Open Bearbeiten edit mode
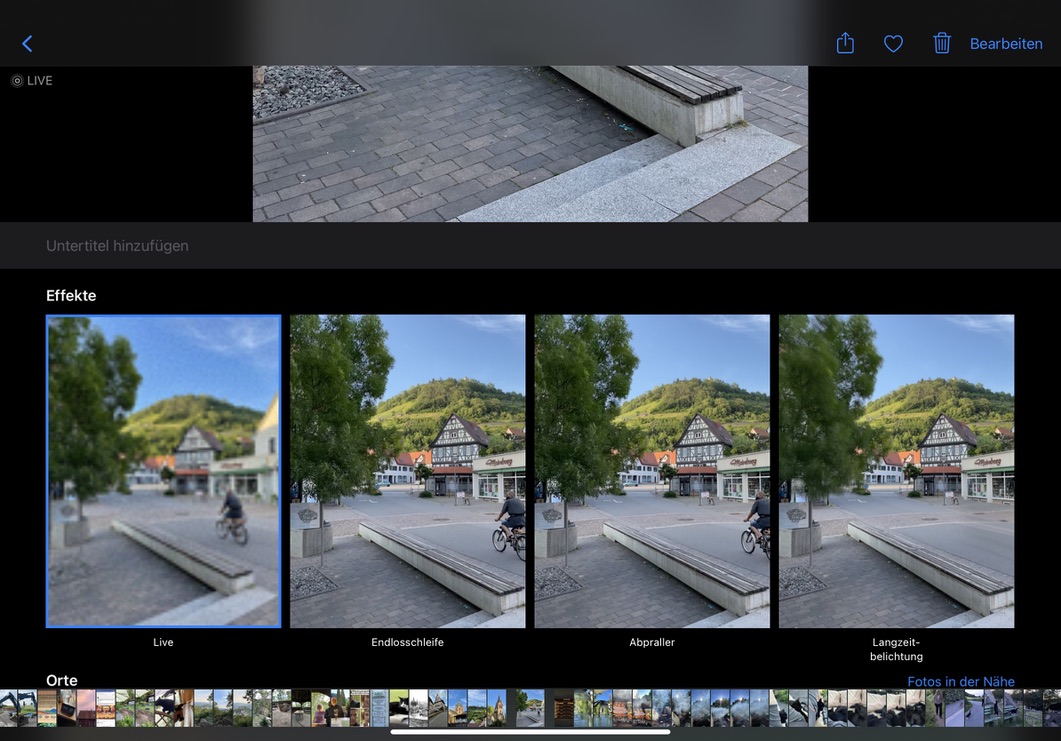 point(1006,44)
